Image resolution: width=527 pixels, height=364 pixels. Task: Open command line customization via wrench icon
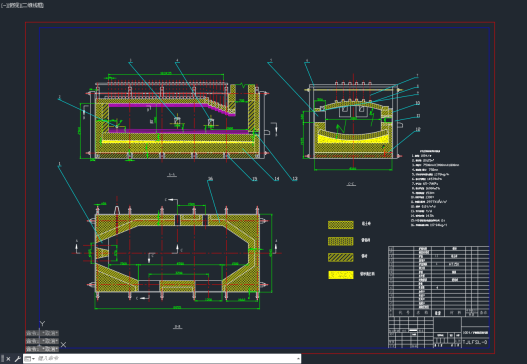coord(17,359)
